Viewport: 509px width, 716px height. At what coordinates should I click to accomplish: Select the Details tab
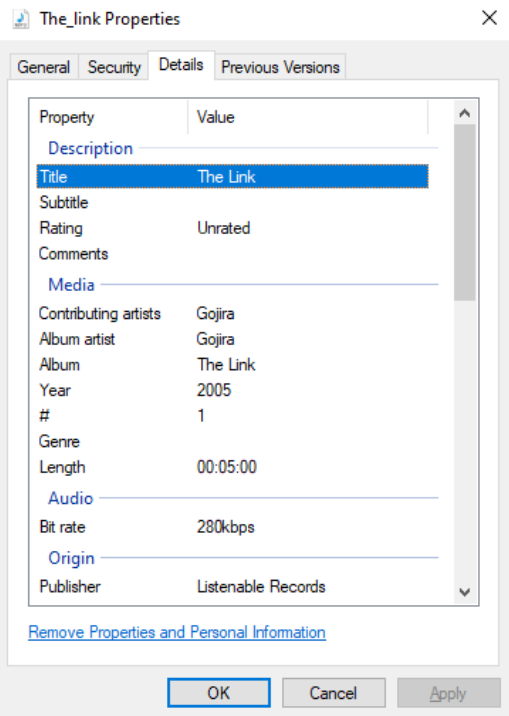181,65
